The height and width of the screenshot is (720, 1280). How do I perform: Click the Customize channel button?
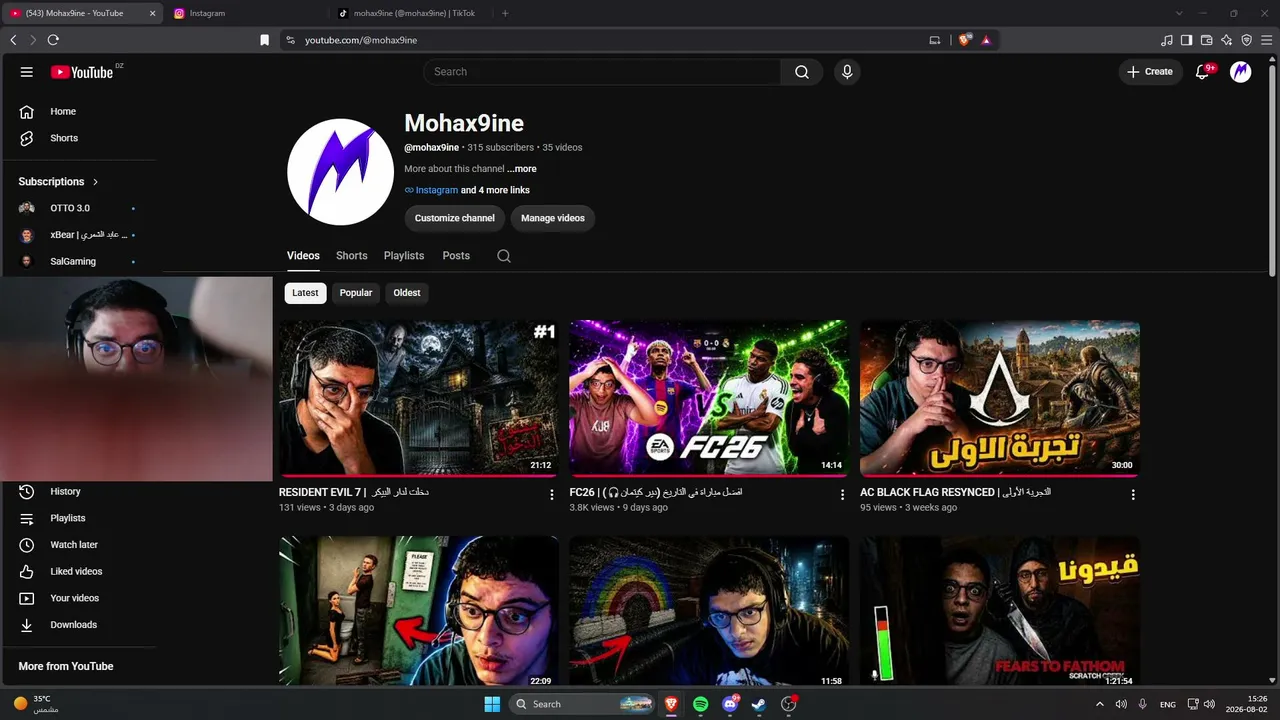455,218
